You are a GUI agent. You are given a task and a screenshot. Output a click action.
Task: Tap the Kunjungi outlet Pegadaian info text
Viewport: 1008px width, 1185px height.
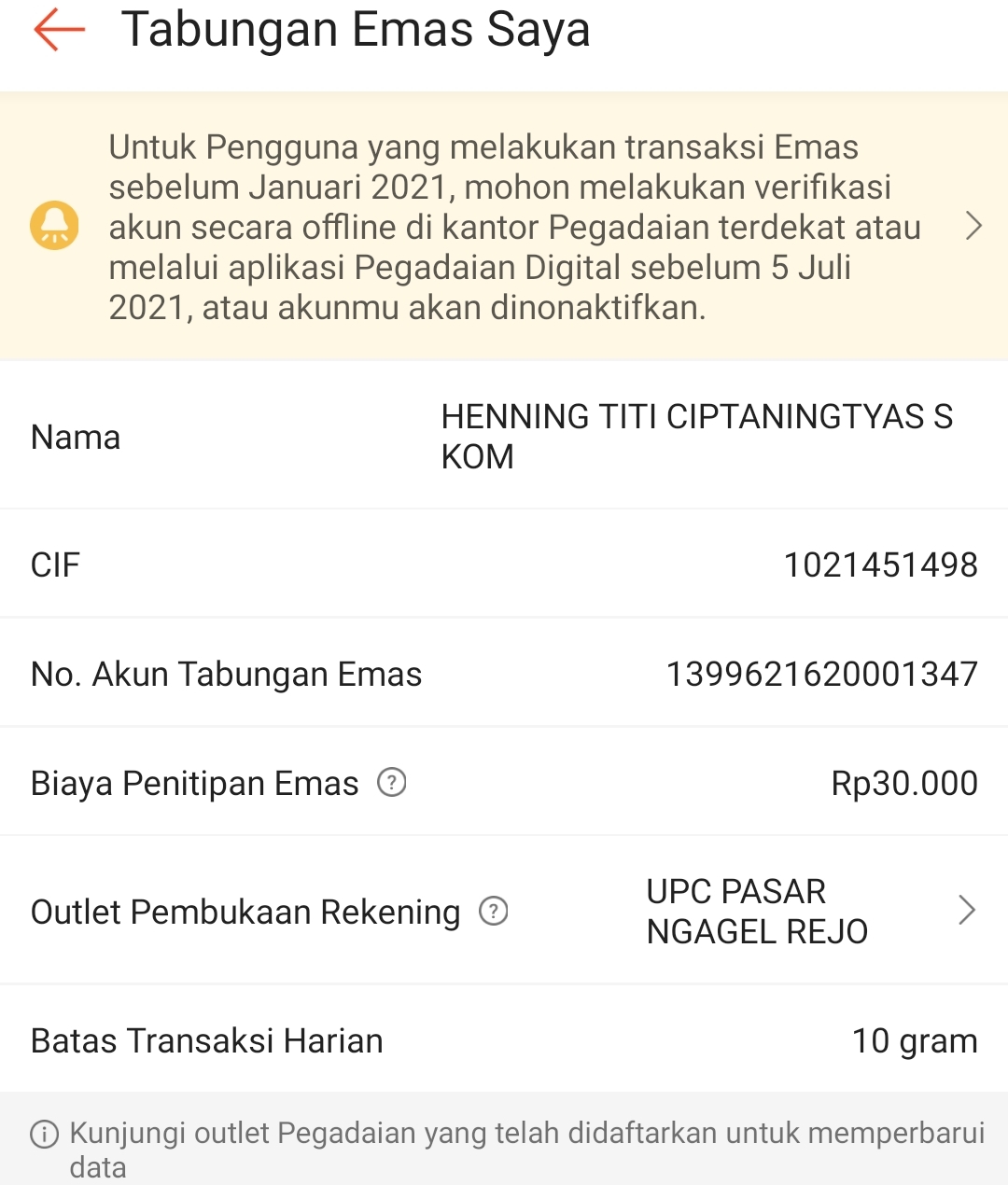coord(526,1149)
